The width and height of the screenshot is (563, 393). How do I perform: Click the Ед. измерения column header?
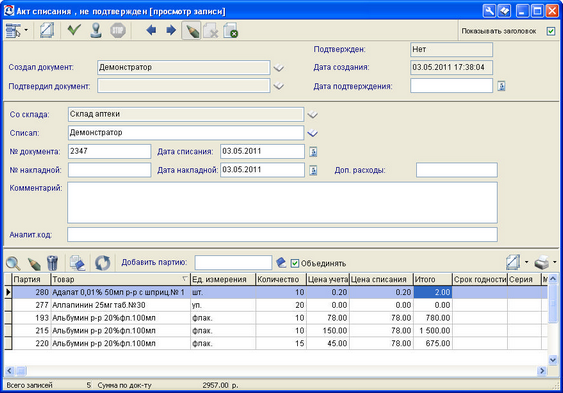click(x=223, y=279)
